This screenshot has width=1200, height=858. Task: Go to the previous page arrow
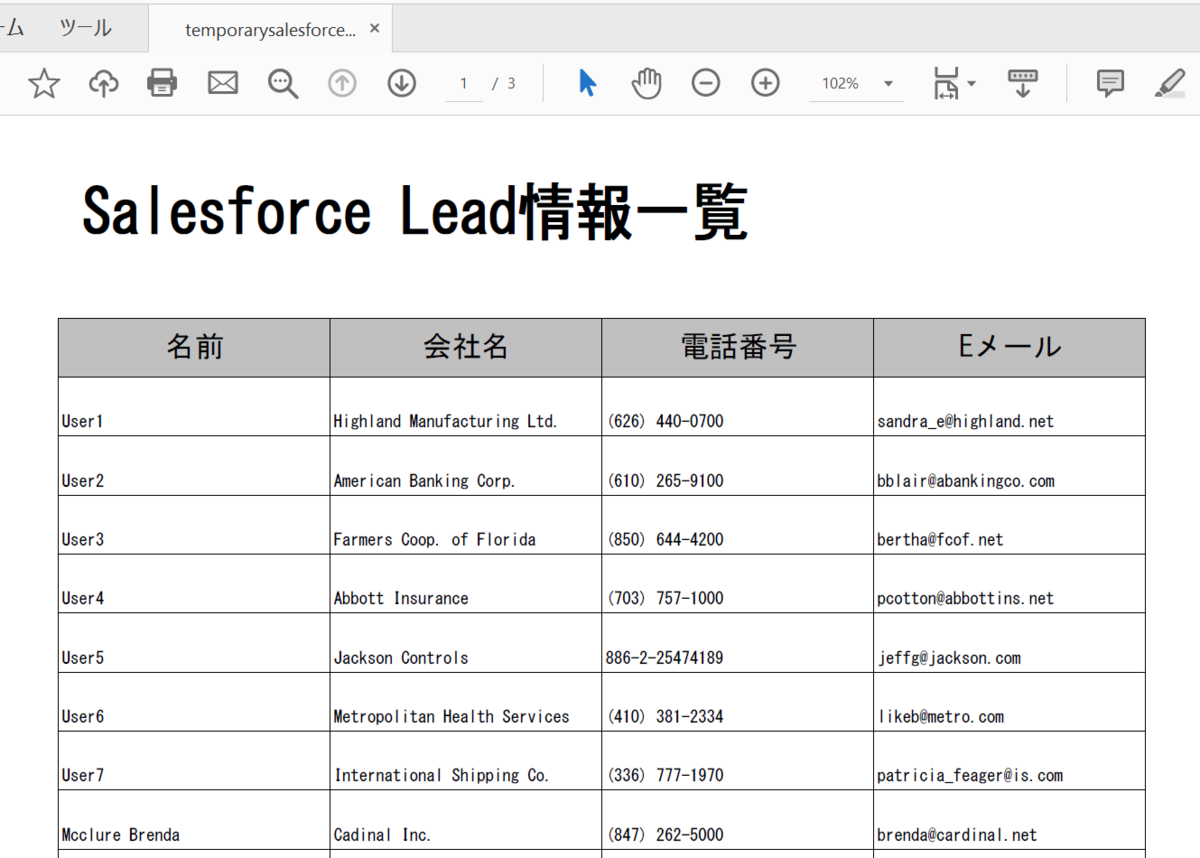tap(342, 83)
